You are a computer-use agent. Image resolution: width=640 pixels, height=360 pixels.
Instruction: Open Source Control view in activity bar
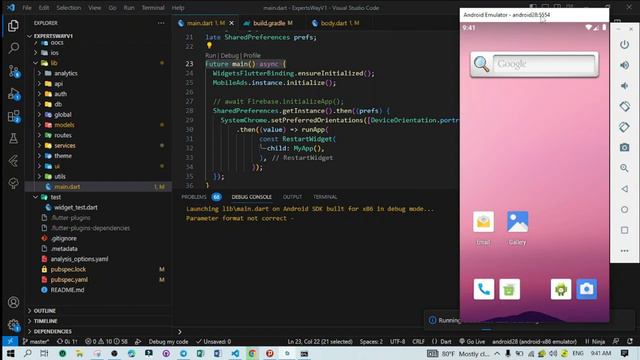pos(13,71)
